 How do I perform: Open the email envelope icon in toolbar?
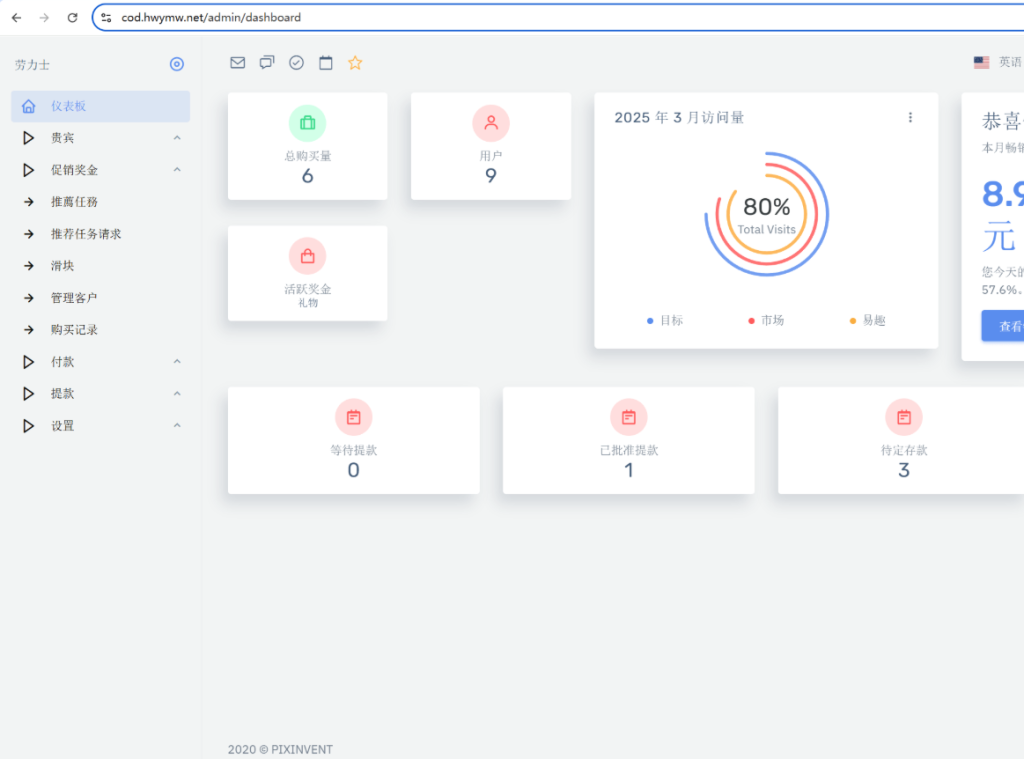[238, 63]
